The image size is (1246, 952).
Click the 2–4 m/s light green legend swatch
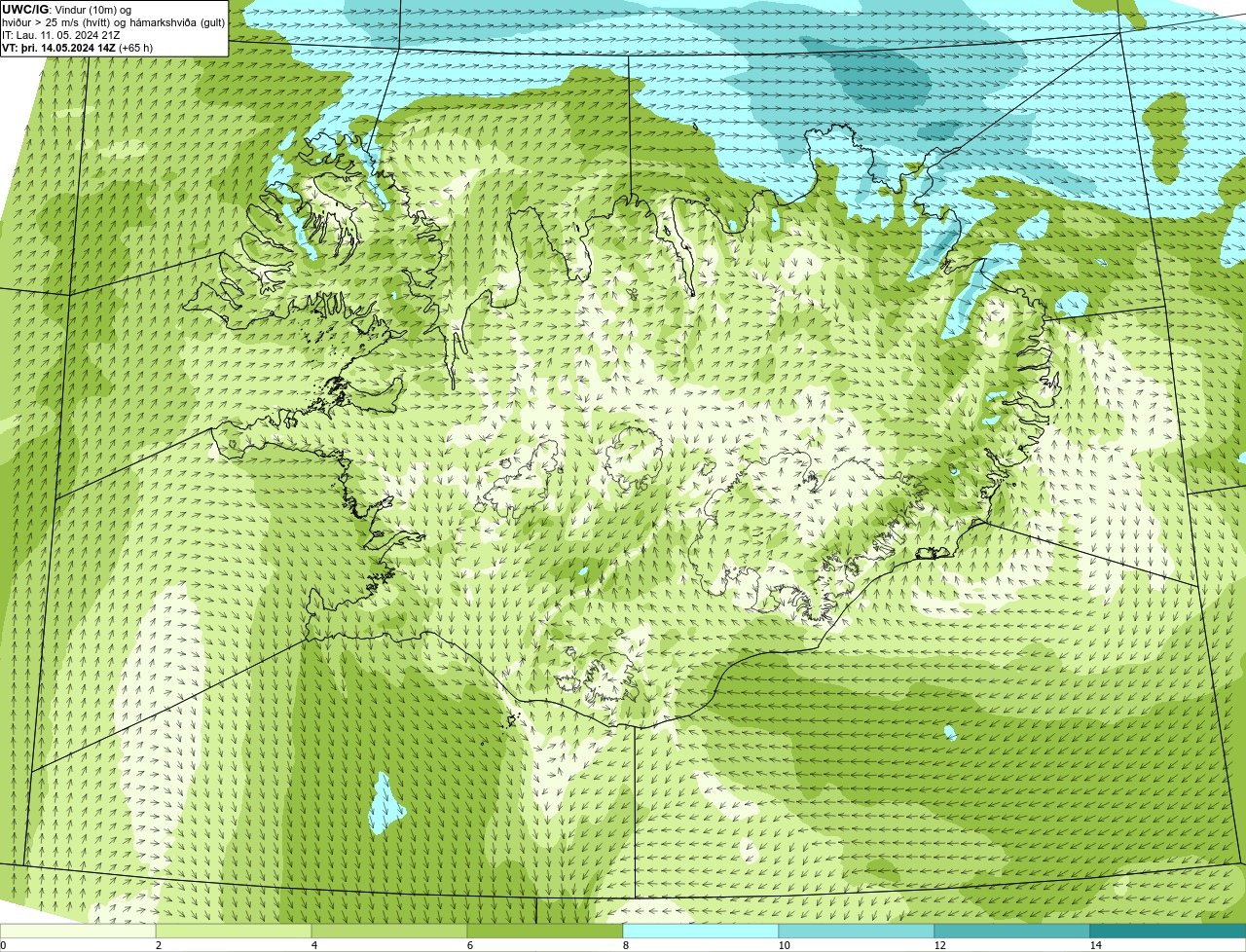[234, 931]
